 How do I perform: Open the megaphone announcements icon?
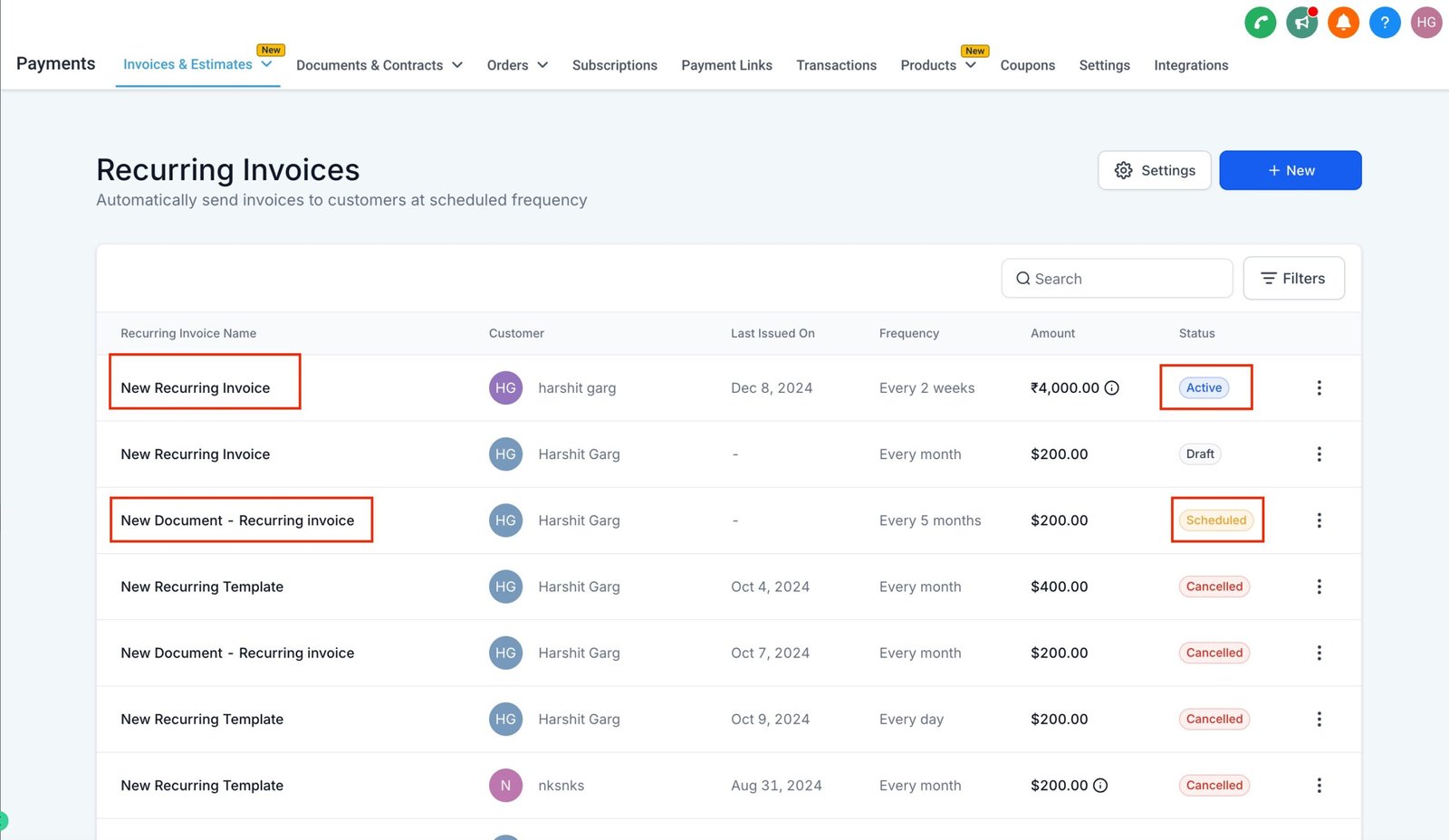tap(1301, 23)
